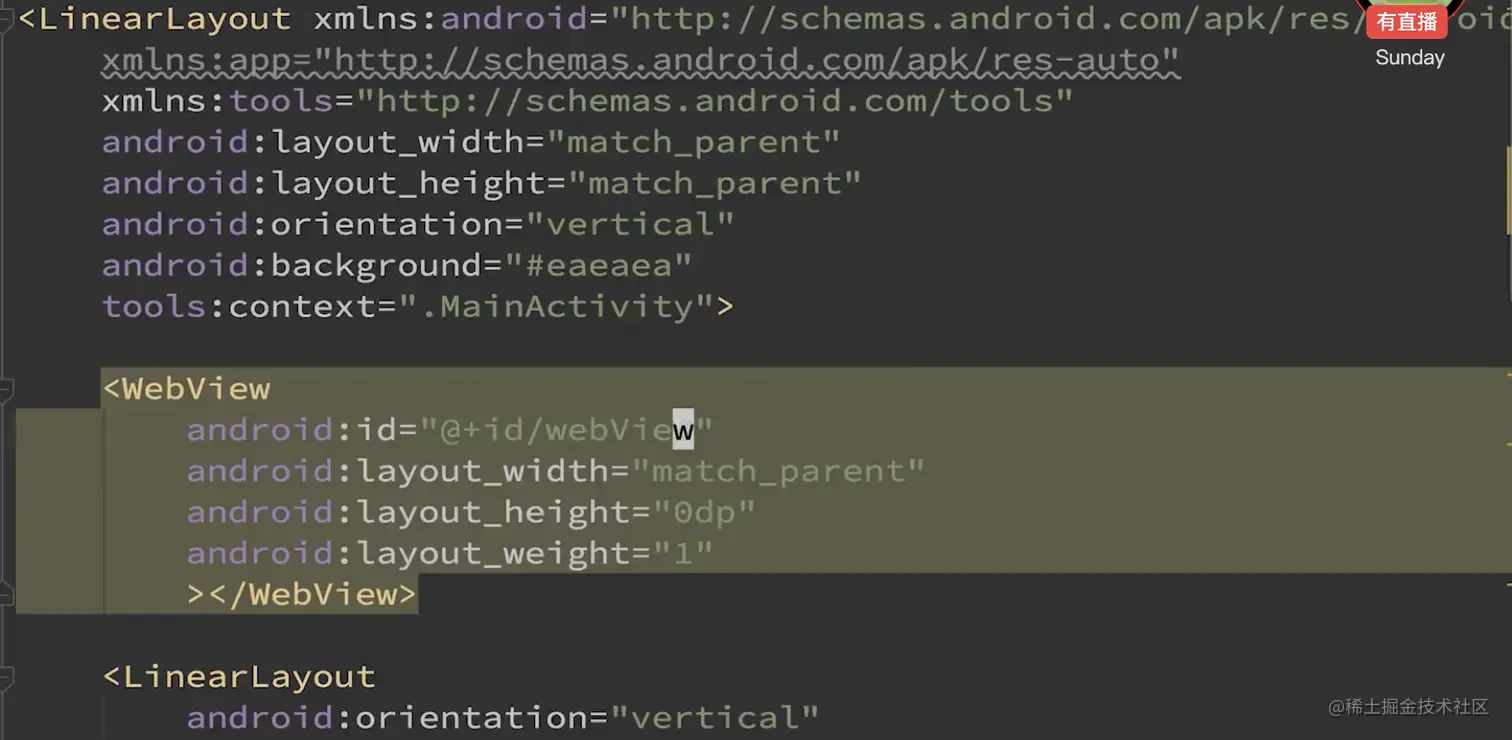
Task: Click the nested <LinearLayout tag name
Action: (248, 677)
